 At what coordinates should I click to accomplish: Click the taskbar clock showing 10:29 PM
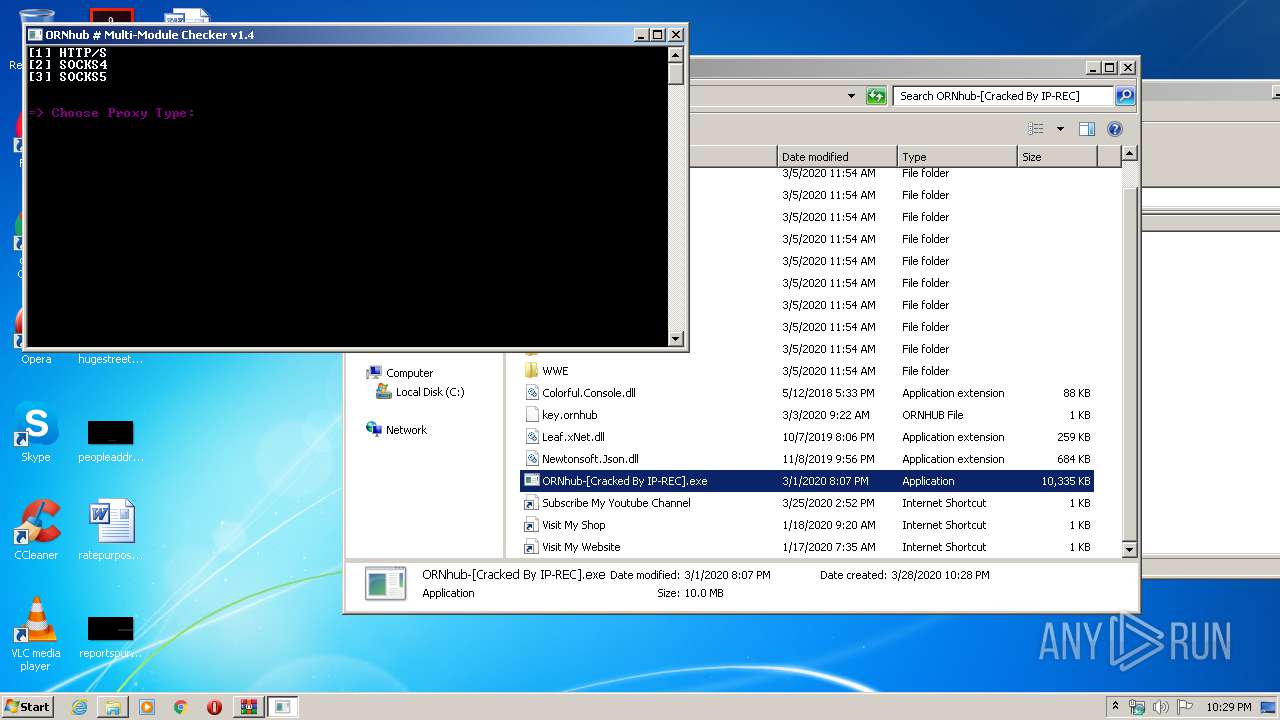tap(1228, 707)
